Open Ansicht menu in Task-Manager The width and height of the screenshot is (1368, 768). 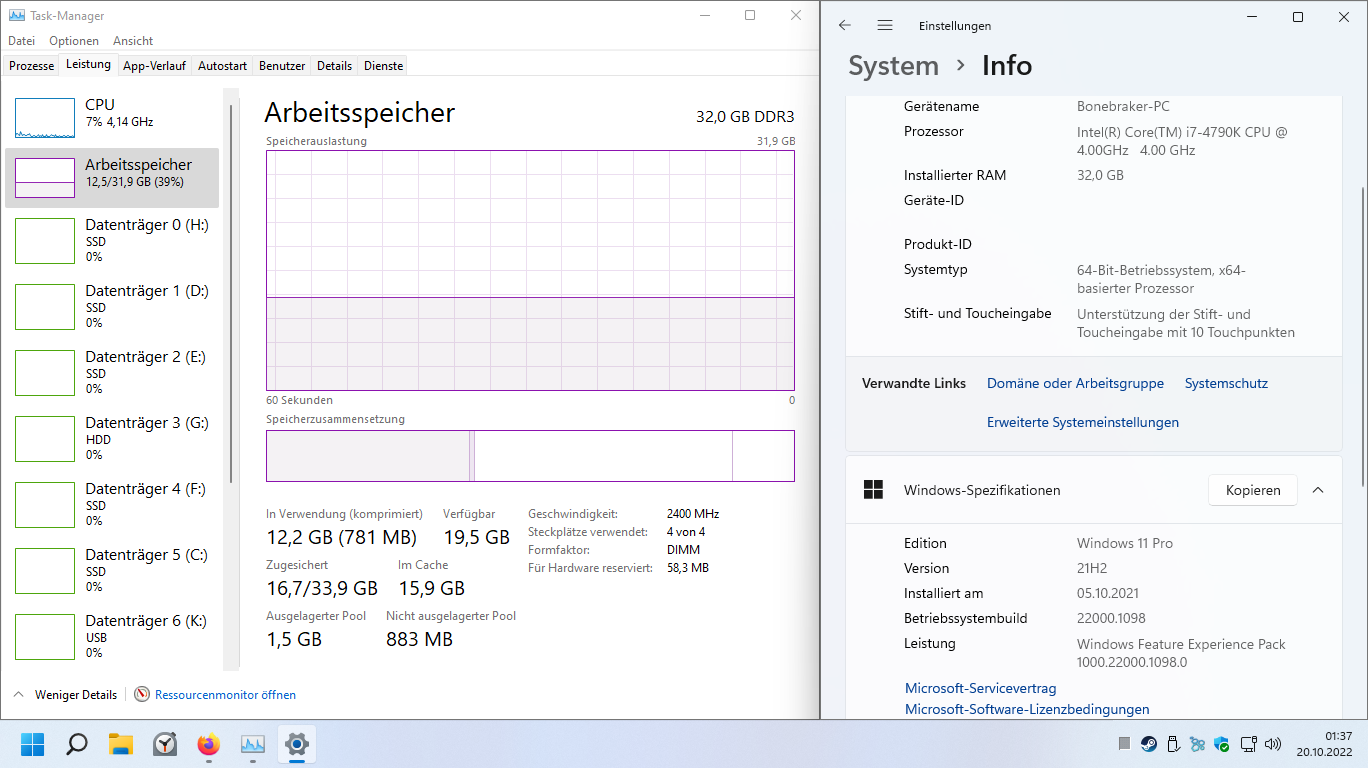pos(133,41)
